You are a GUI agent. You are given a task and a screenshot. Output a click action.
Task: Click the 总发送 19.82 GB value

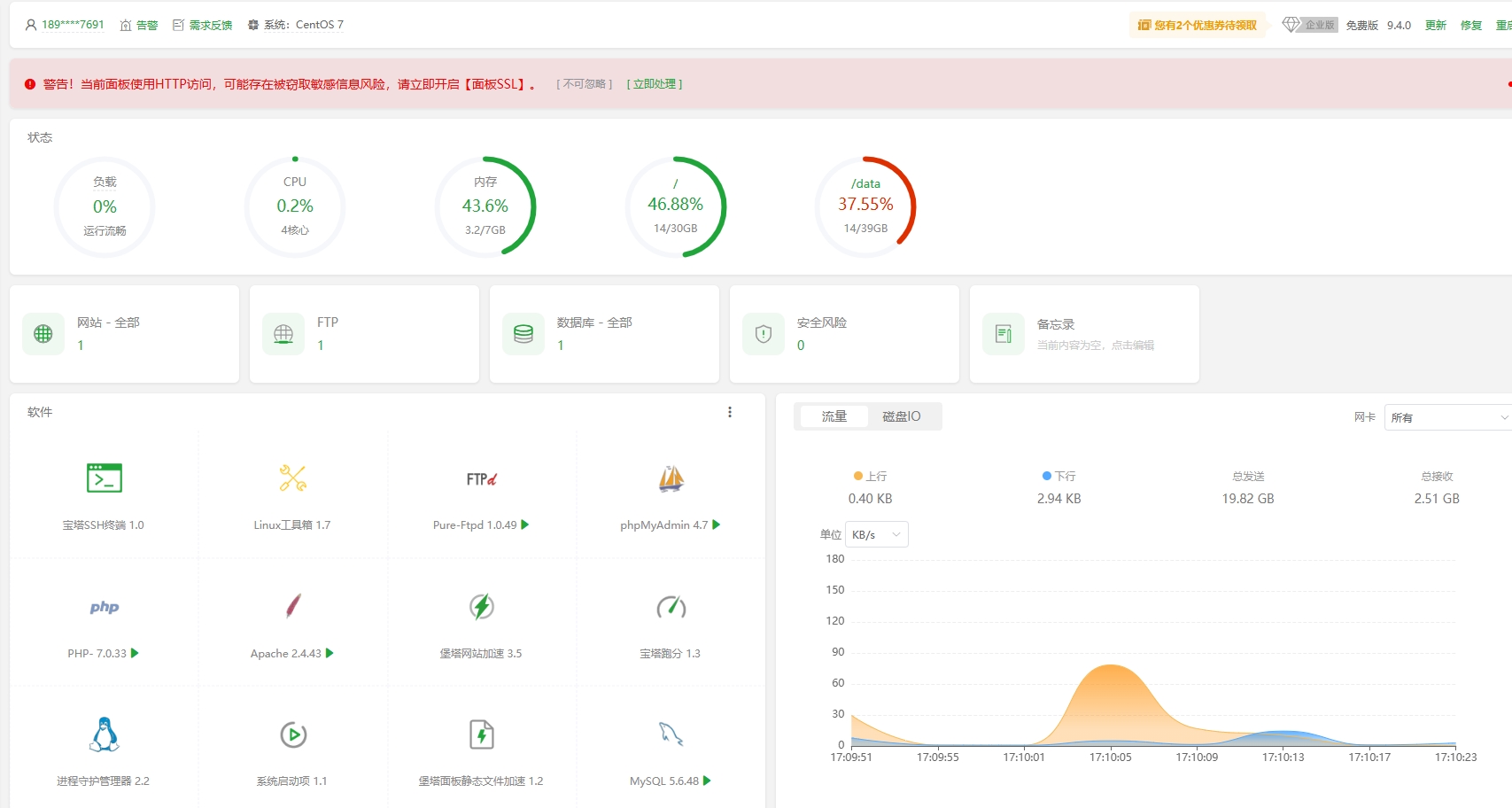[x=1248, y=499]
